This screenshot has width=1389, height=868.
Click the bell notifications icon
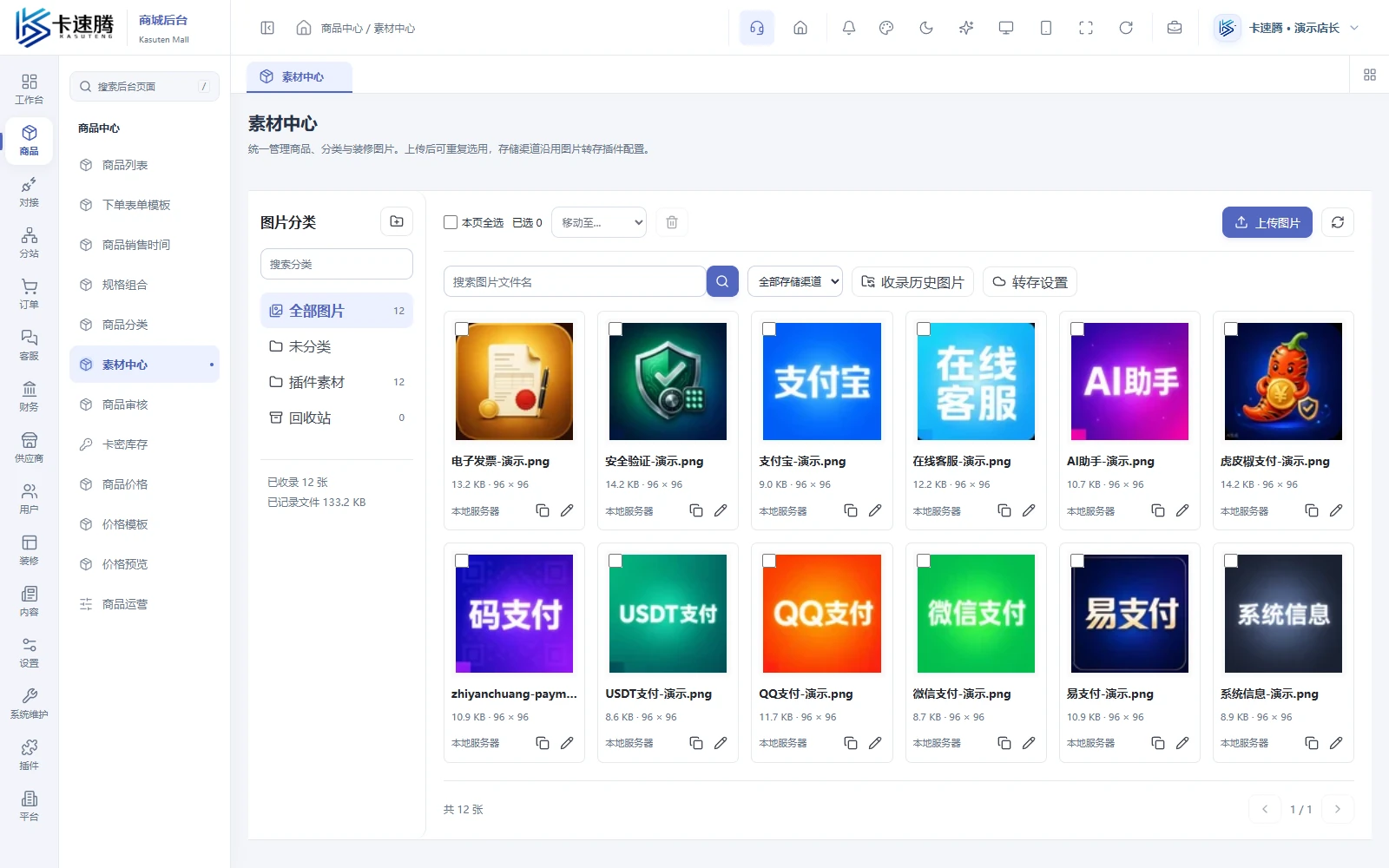tap(849, 28)
